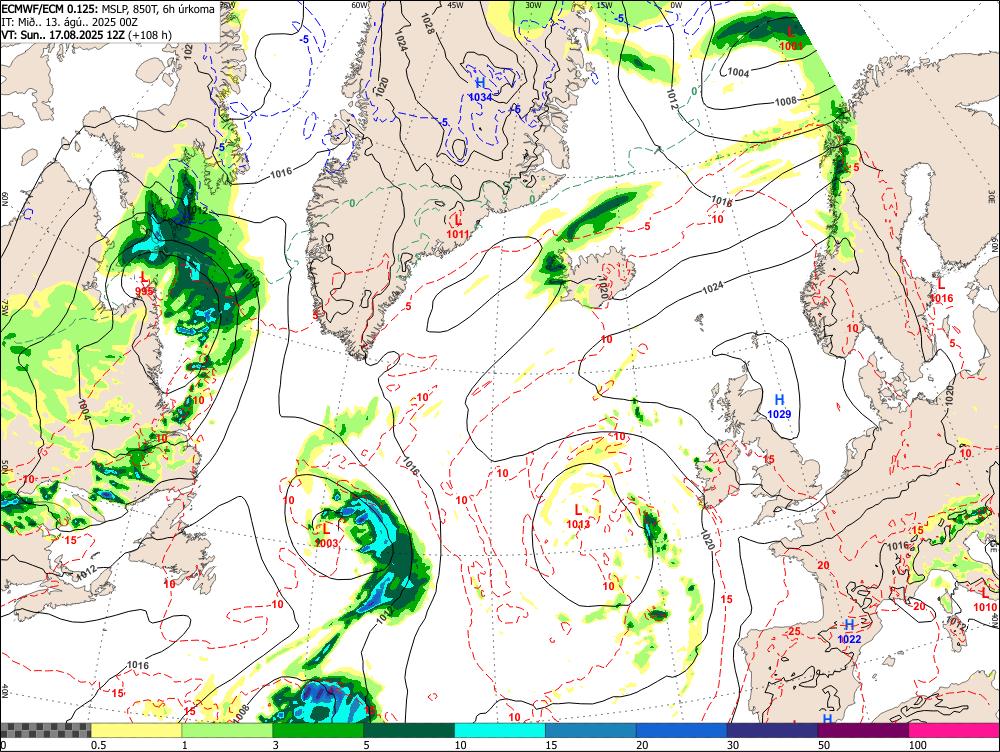Image resolution: width=1000 pixels, height=752 pixels.
Task: Click the L 1011 low near southeast Greenland
Action: 457,226
